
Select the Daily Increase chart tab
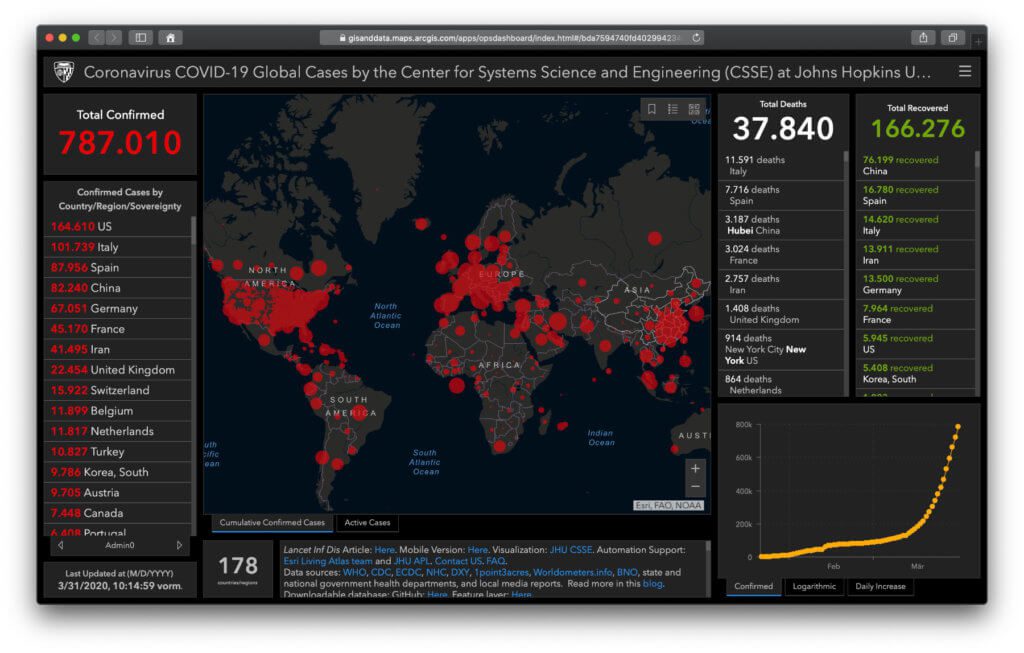(880, 586)
